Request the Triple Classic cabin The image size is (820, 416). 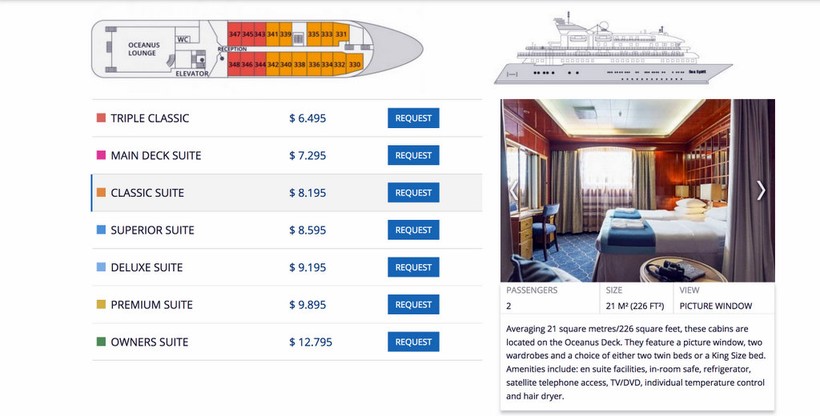[x=413, y=118]
